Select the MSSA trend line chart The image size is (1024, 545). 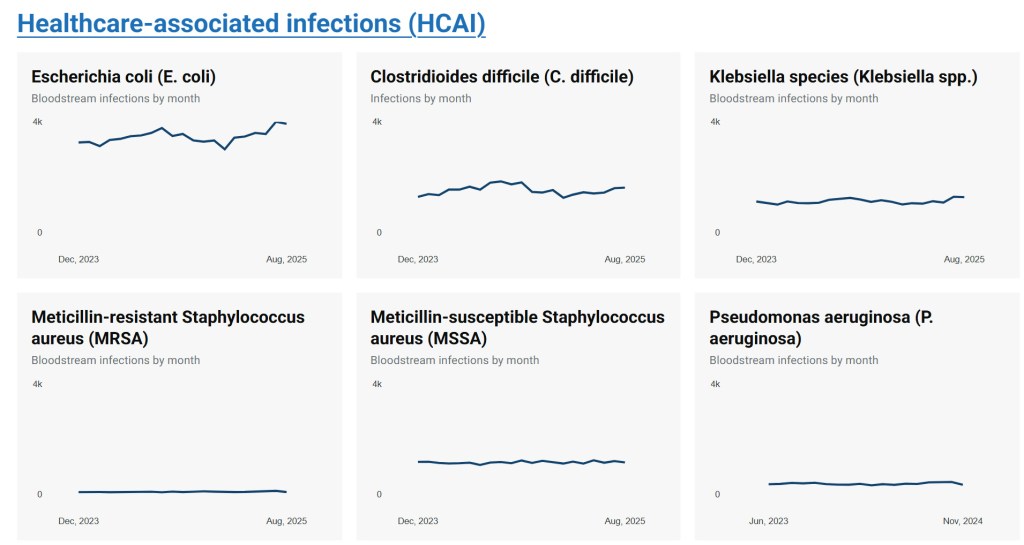[521, 462]
